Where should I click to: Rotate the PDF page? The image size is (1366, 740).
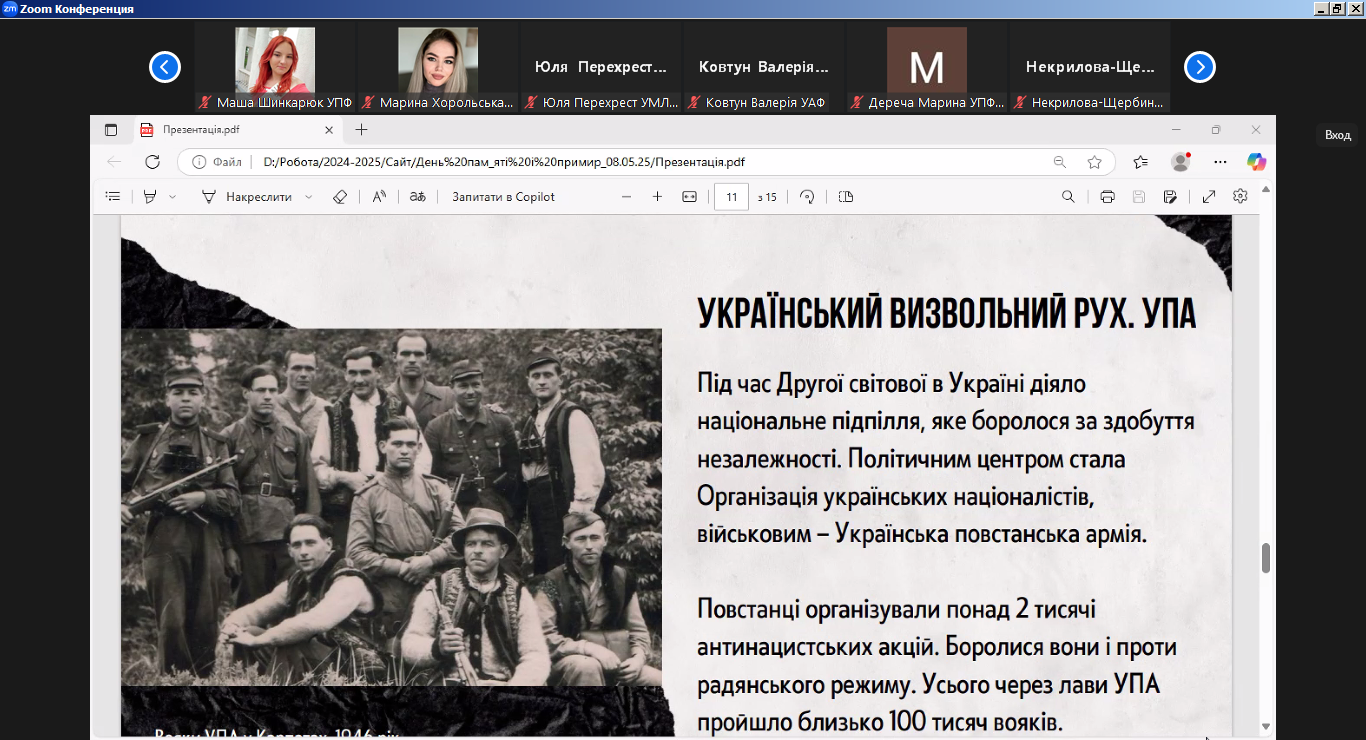pyautogui.click(x=807, y=197)
